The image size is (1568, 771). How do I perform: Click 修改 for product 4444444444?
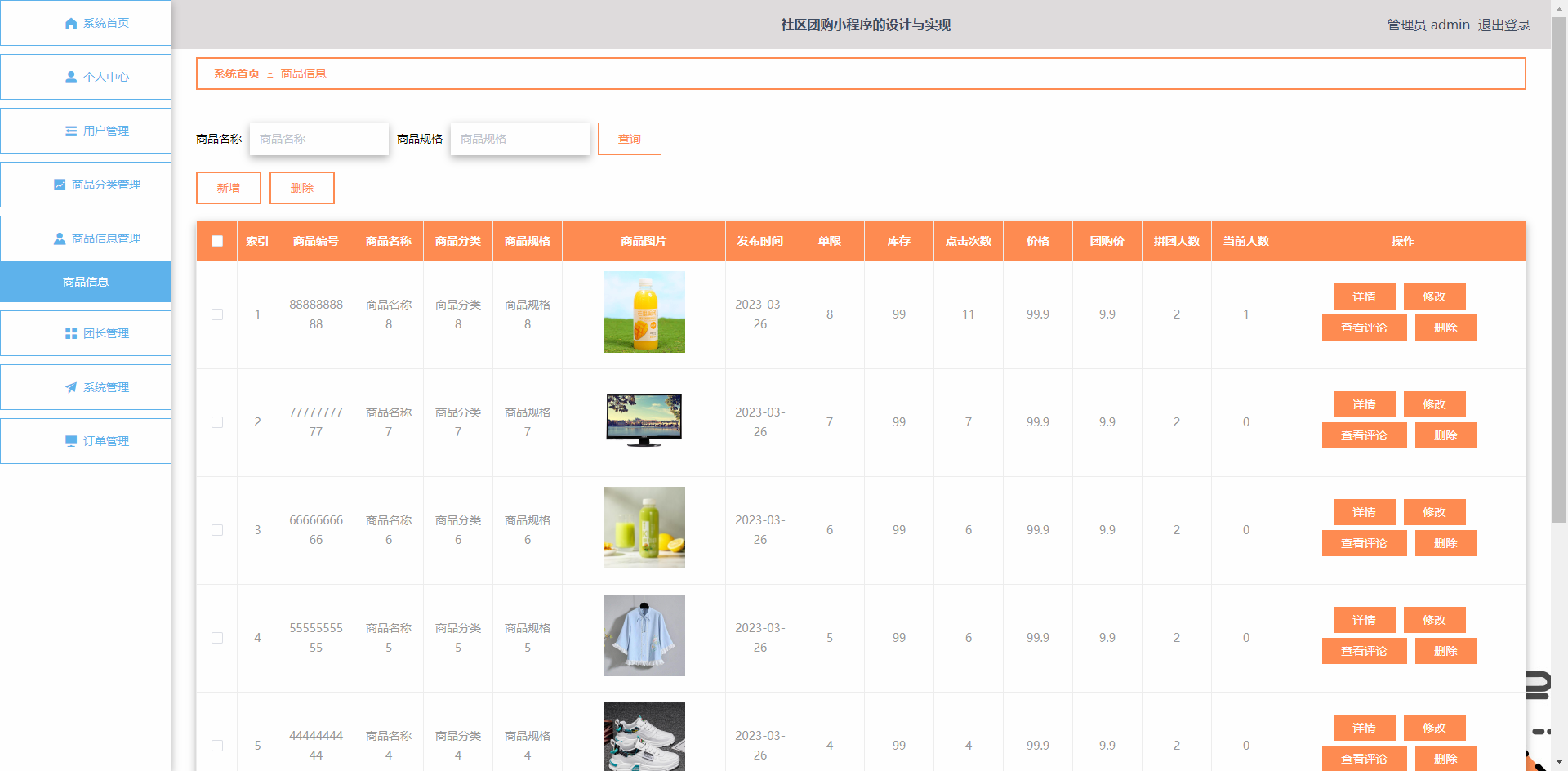(1435, 728)
